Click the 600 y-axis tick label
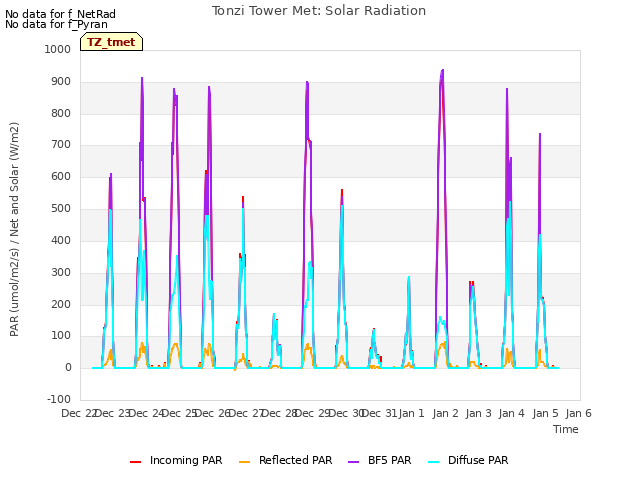 point(61,177)
